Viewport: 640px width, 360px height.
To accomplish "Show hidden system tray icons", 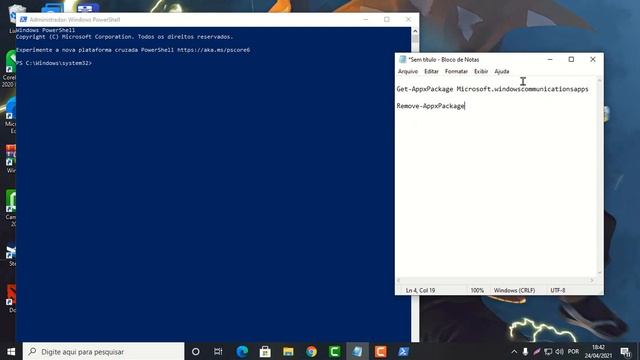I will 514,351.
